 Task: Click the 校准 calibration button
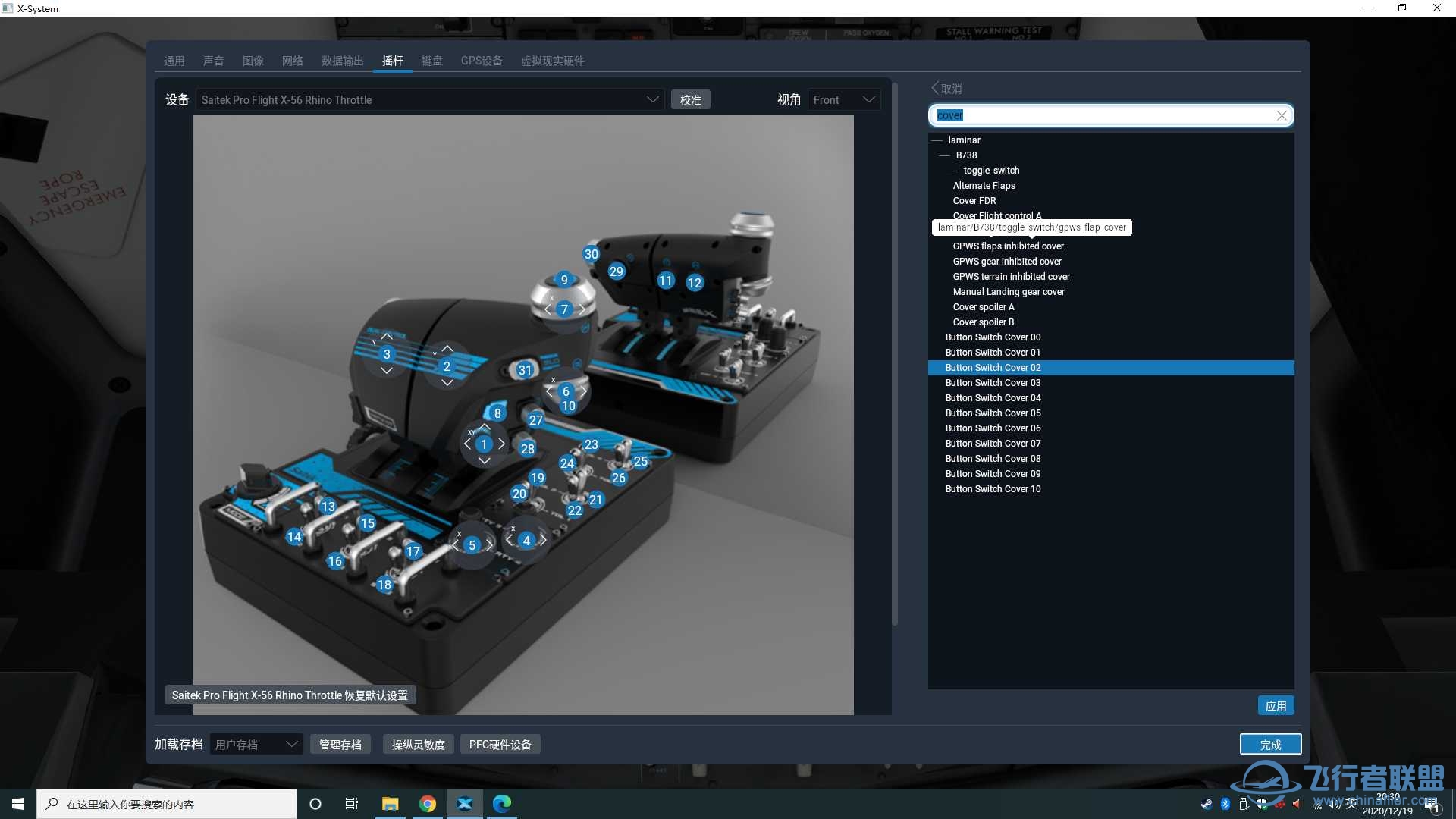691,99
